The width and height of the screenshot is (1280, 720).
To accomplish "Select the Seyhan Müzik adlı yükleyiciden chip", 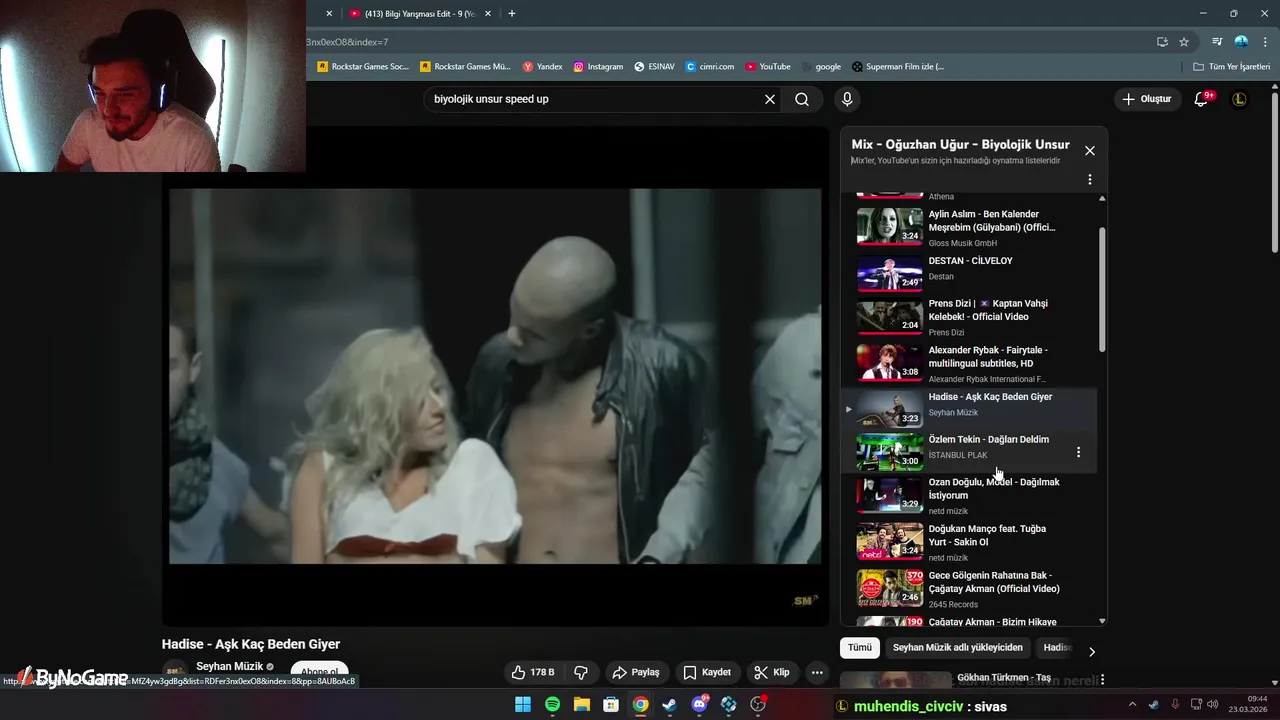I will (x=958, y=648).
